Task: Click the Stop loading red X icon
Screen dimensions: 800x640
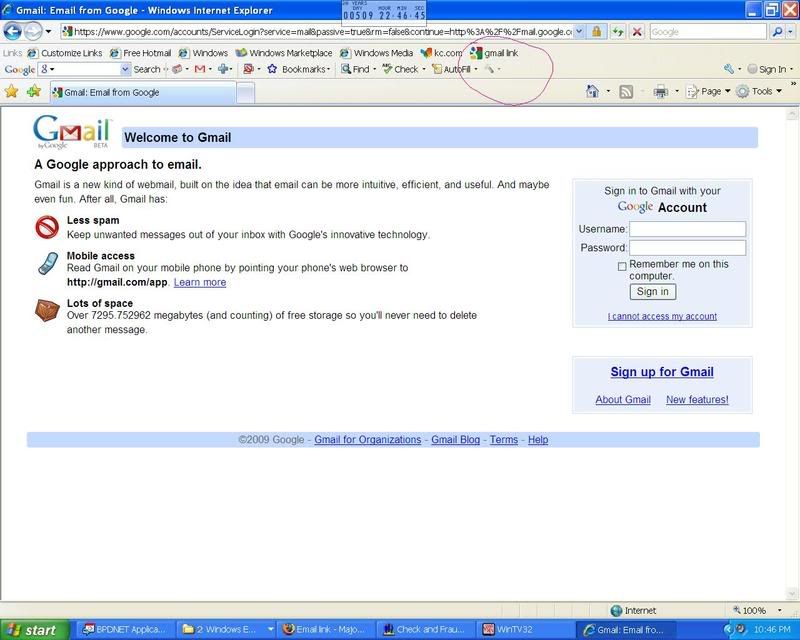Action: click(637, 32)
